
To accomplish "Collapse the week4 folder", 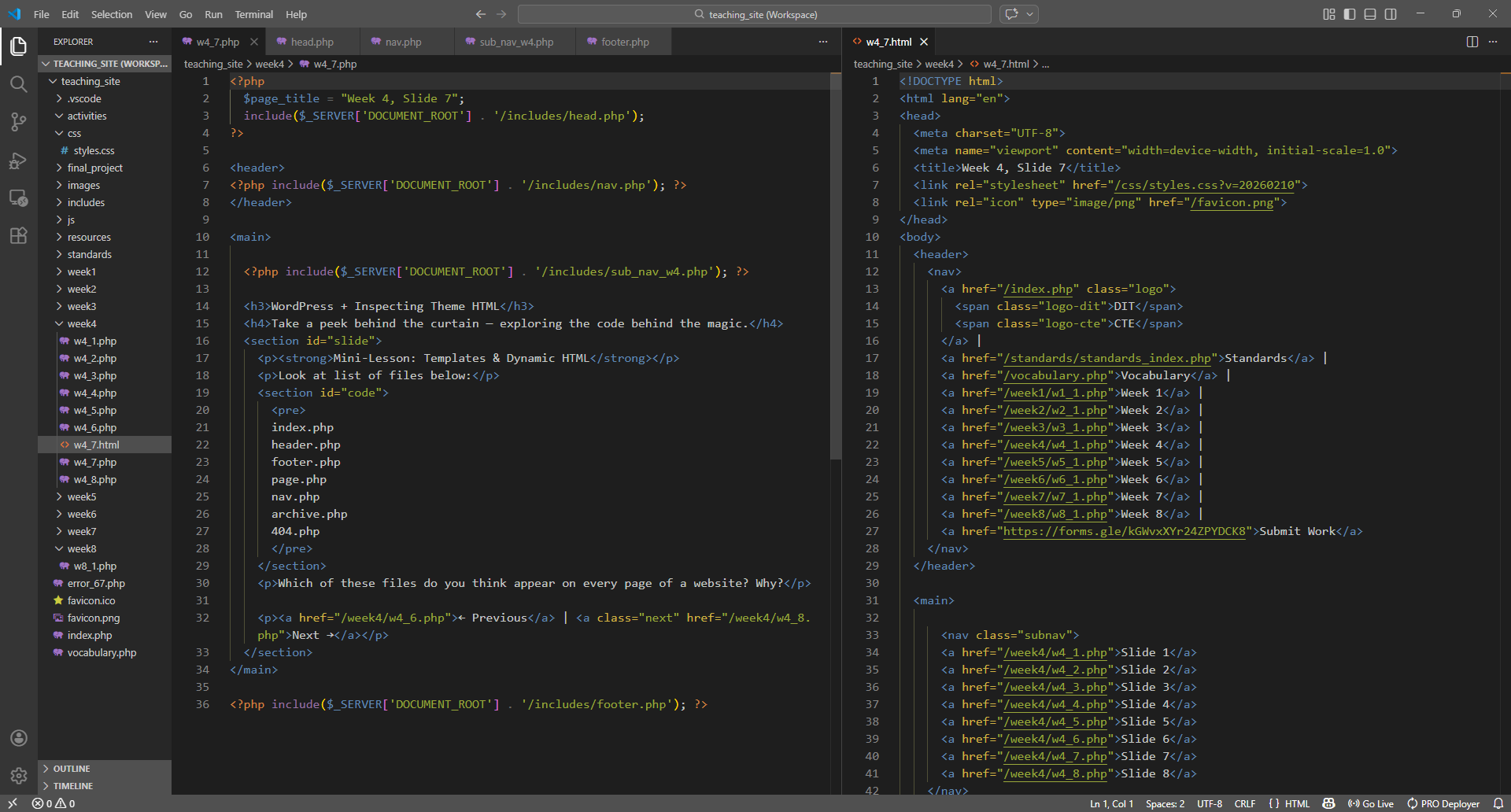I will 81,324.
